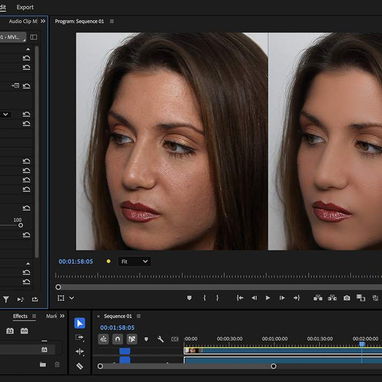Click the Mark Out bracket button
Screen dimensions: 382x382
point(217,298)
